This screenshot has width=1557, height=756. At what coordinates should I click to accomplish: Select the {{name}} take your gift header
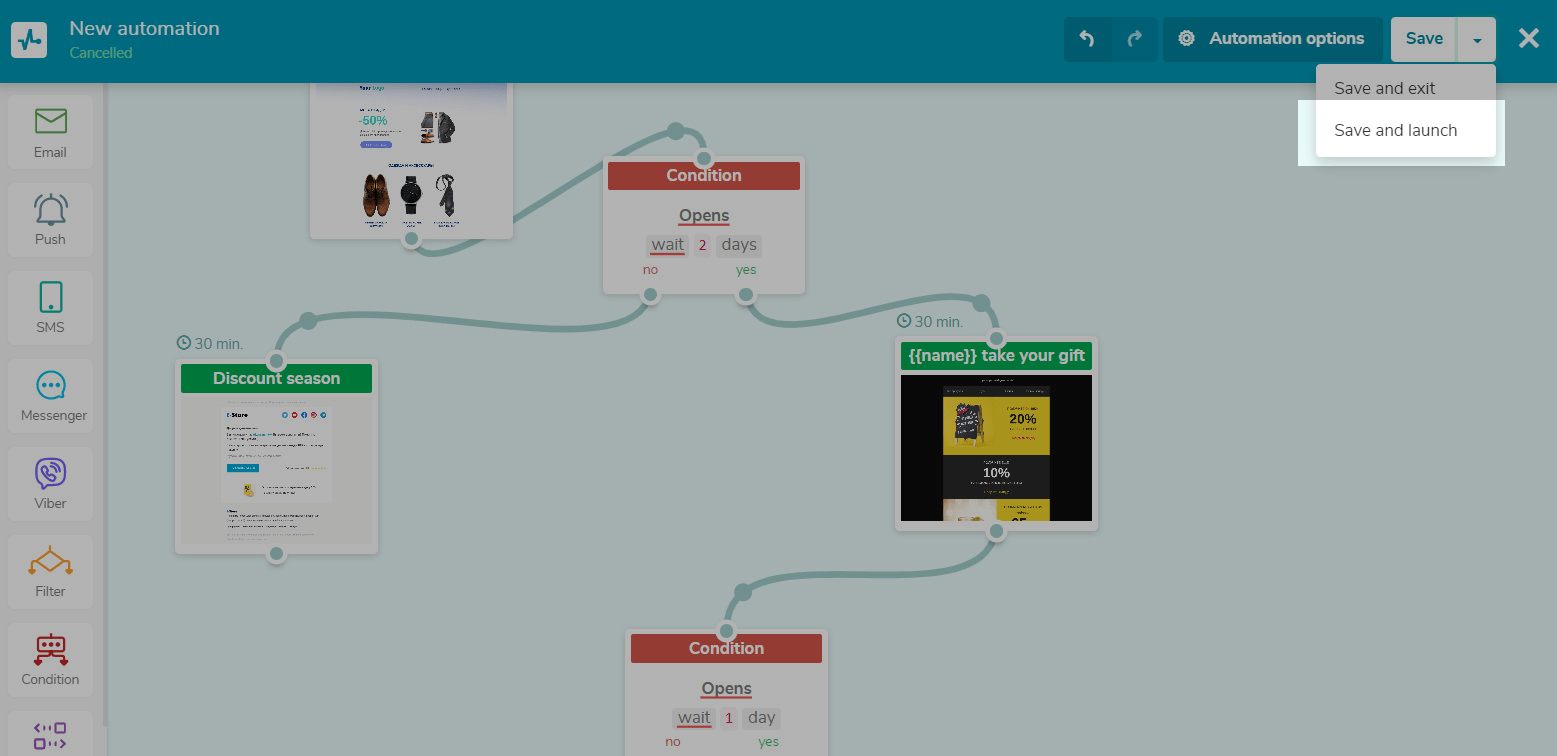[996, 356]
